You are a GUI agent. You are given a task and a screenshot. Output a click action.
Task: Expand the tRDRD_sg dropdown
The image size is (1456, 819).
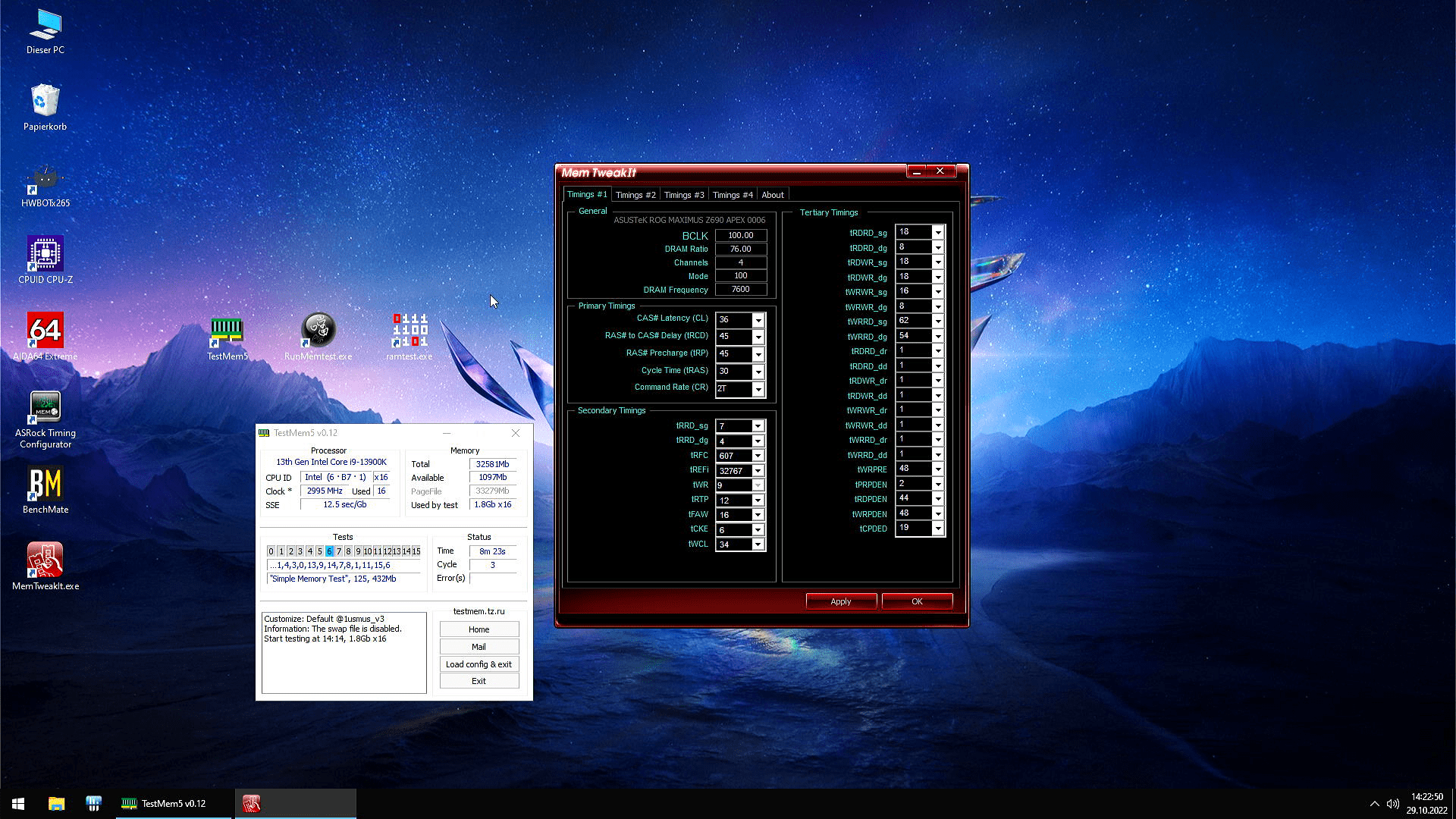click(938, 232)
